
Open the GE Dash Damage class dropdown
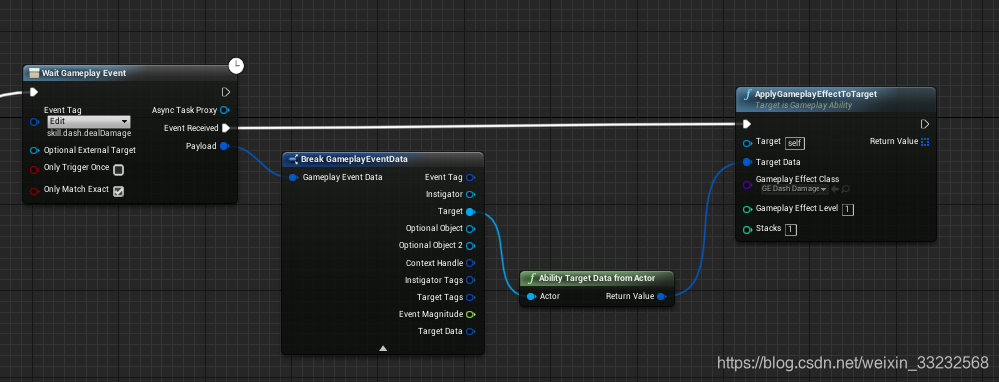coord(794,189)
